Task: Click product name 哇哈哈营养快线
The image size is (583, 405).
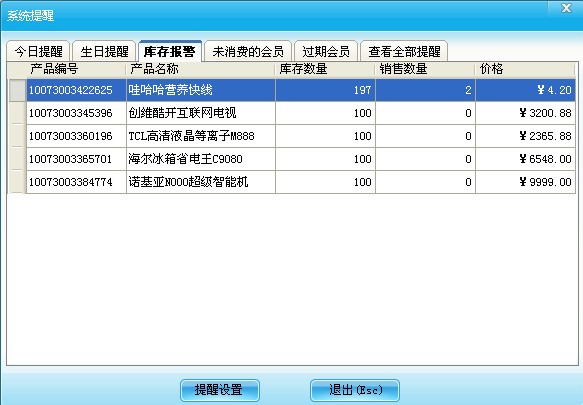Action: pyautogui.click(x=201, y=90)
